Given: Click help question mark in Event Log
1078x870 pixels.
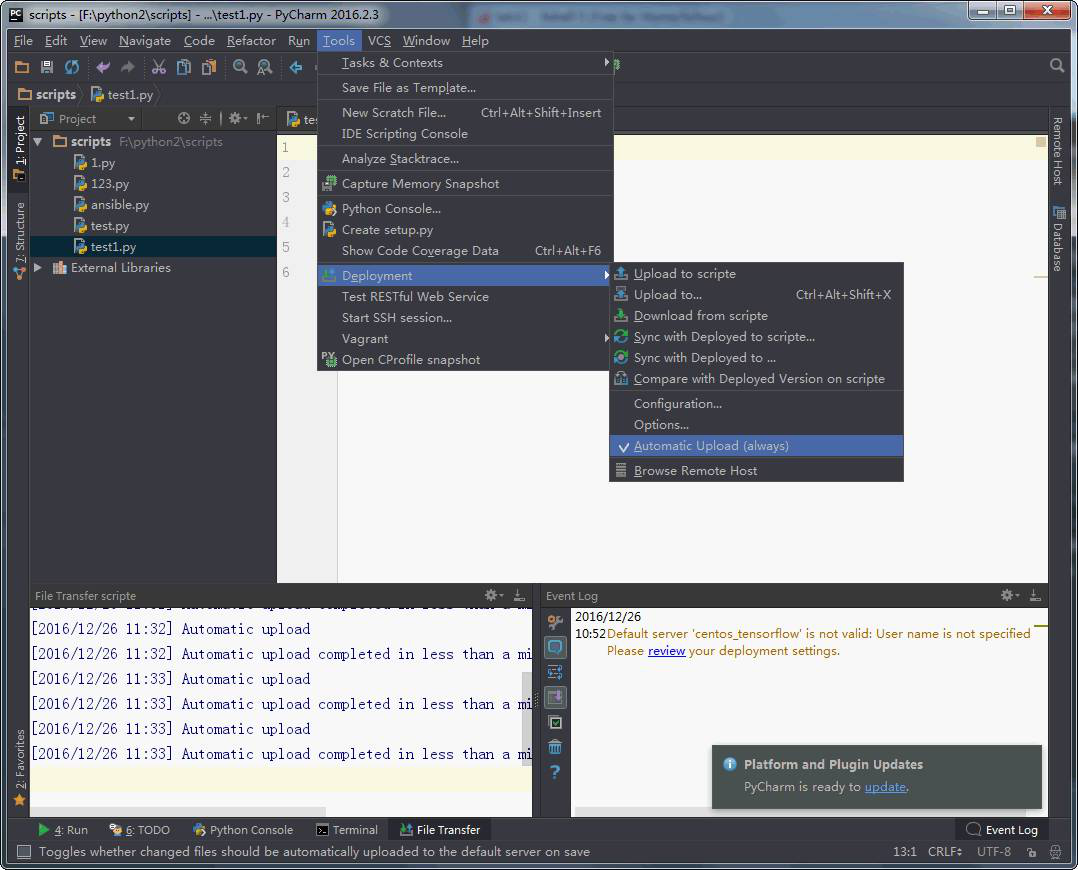Looking at the screenshot, I should pos(555,772).
